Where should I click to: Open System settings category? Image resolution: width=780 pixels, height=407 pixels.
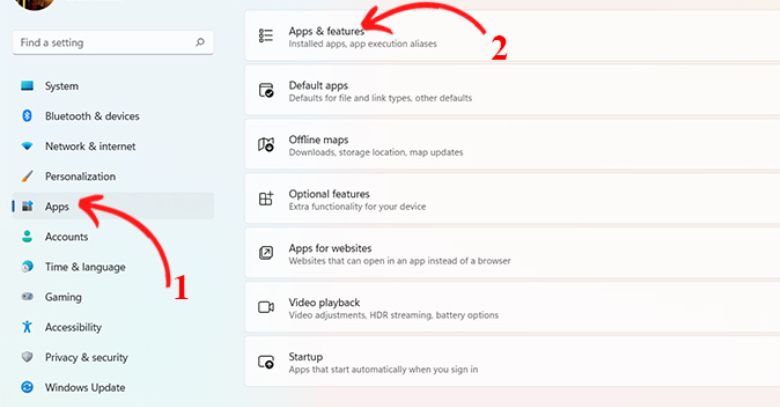(x=113, y=86)
